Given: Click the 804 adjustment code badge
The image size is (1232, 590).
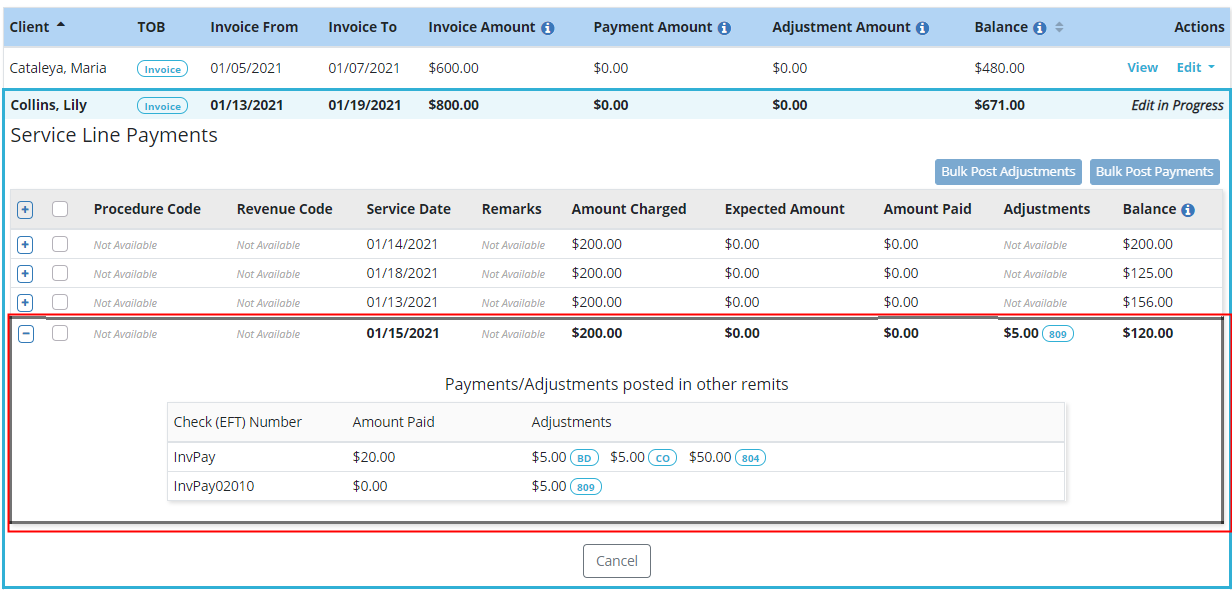Looking at the screenshot, I should 751,458.
